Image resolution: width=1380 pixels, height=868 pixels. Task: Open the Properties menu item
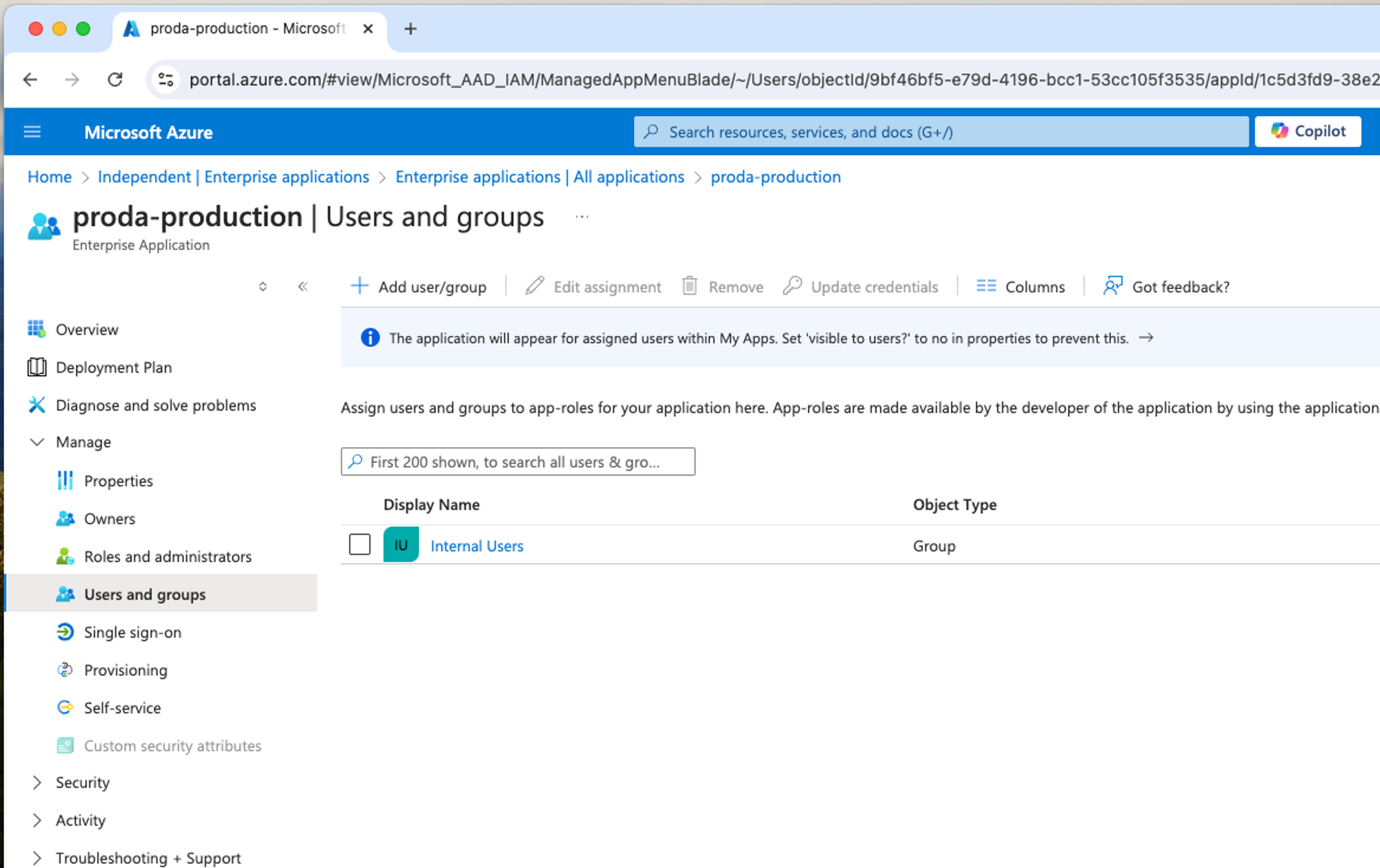coord(118,481)
